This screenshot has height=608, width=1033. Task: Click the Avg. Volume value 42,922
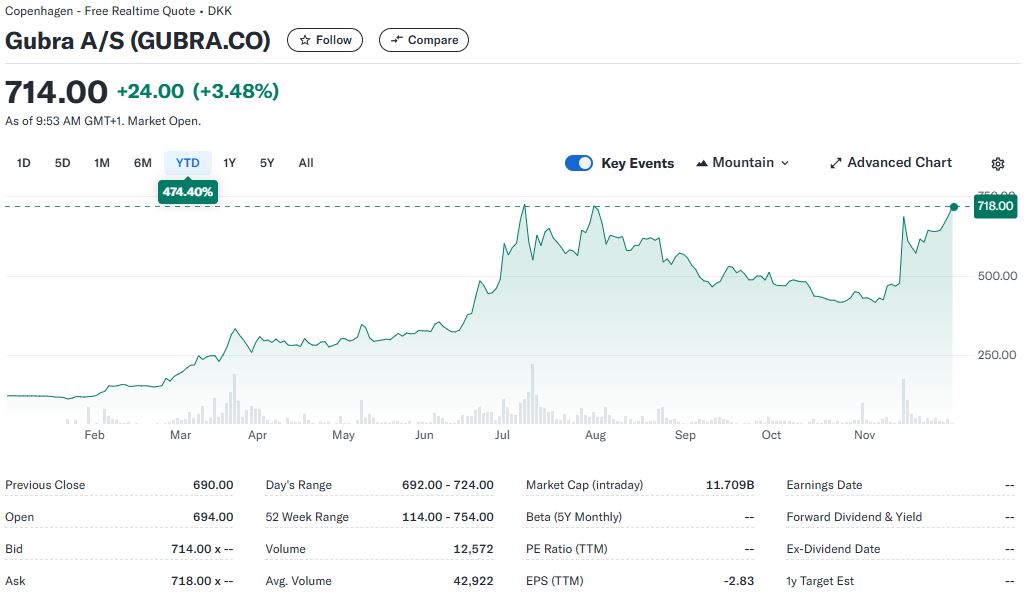(473, 581)
